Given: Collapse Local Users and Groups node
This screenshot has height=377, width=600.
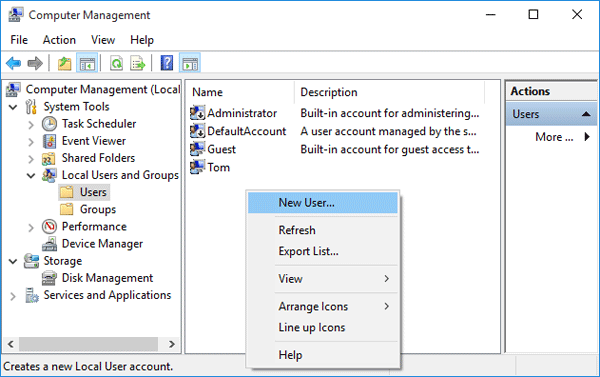Looking at the screenshot, I should (31, 176).
